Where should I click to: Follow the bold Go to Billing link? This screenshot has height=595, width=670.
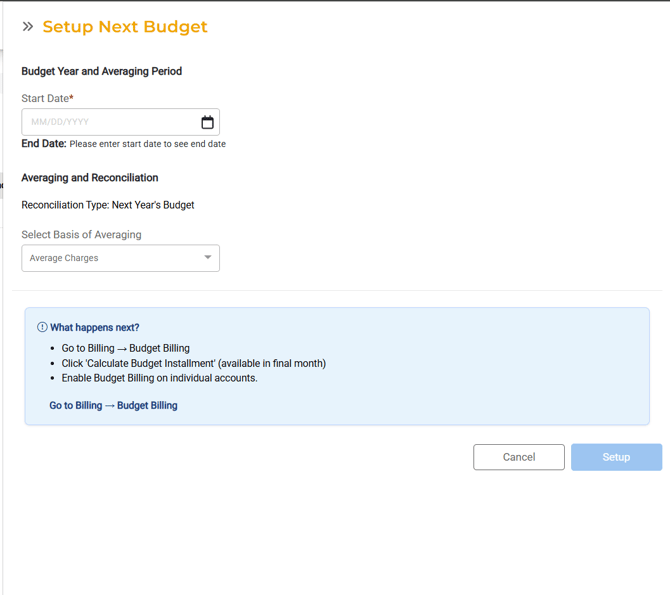[113, 406]
